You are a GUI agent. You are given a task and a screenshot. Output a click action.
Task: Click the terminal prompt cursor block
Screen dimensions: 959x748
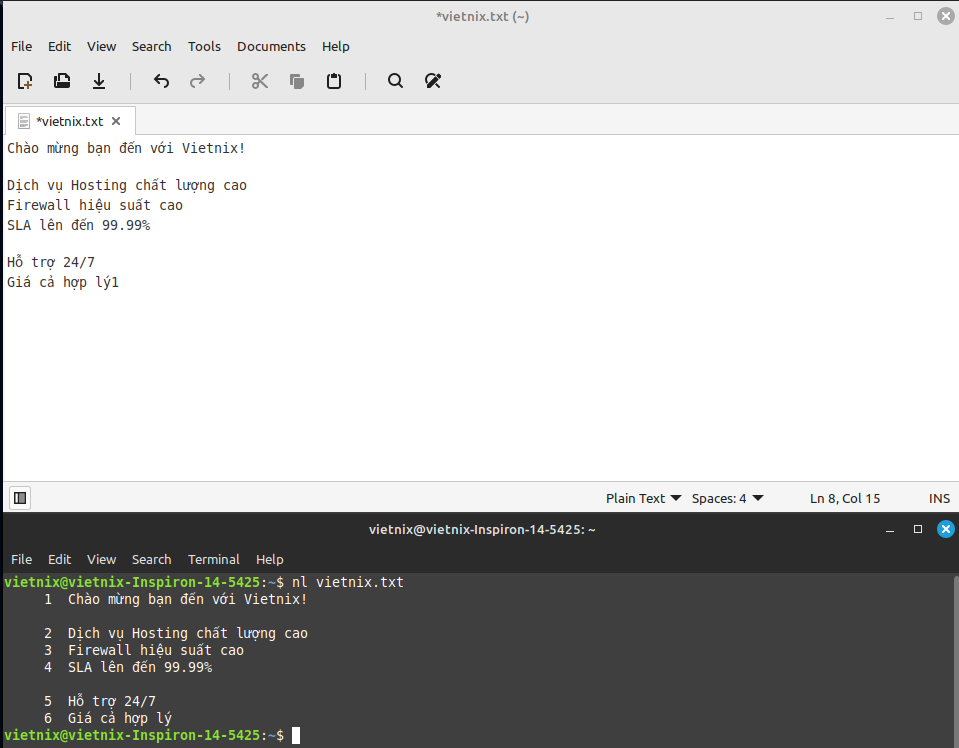pyautogui.click(x=296, y=735)
